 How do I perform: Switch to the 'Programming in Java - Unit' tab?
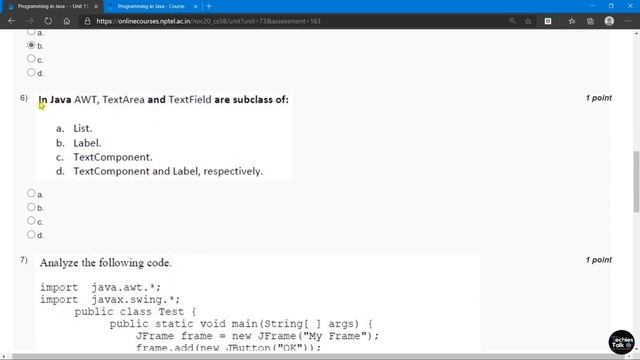click(52, 7)
